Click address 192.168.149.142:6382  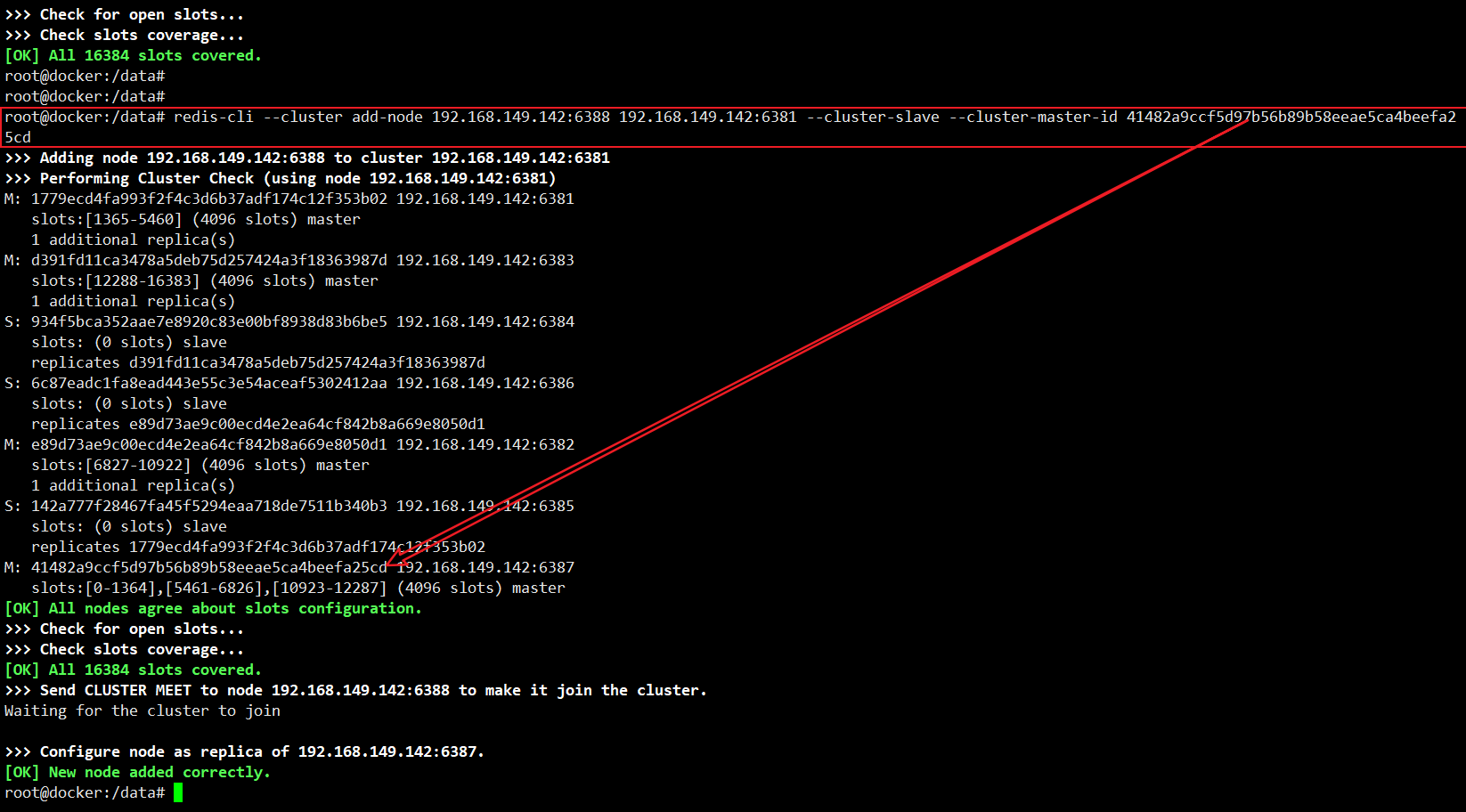click(x=485, y=444)
